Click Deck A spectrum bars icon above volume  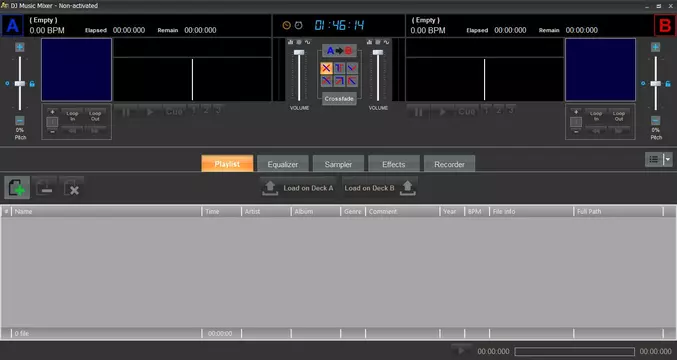point(291,42)
